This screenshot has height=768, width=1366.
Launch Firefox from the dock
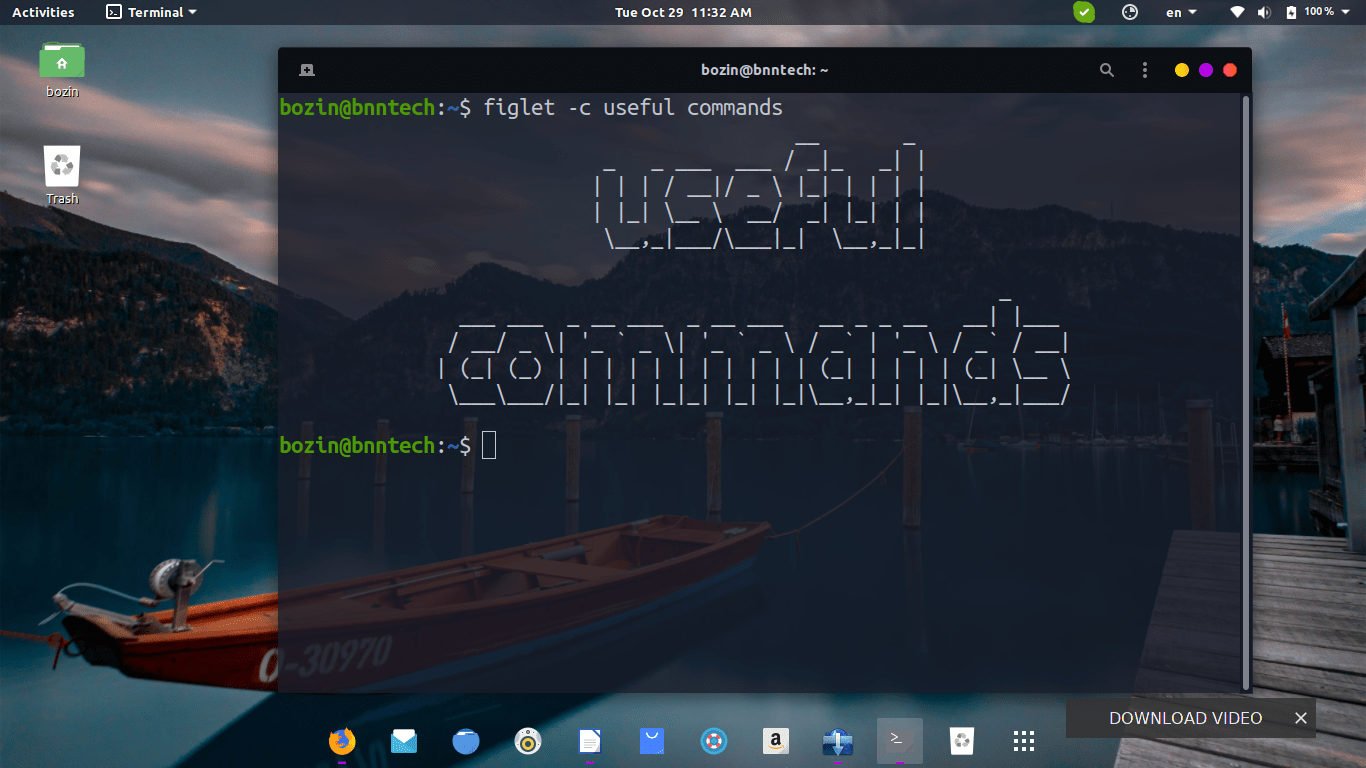340,741
